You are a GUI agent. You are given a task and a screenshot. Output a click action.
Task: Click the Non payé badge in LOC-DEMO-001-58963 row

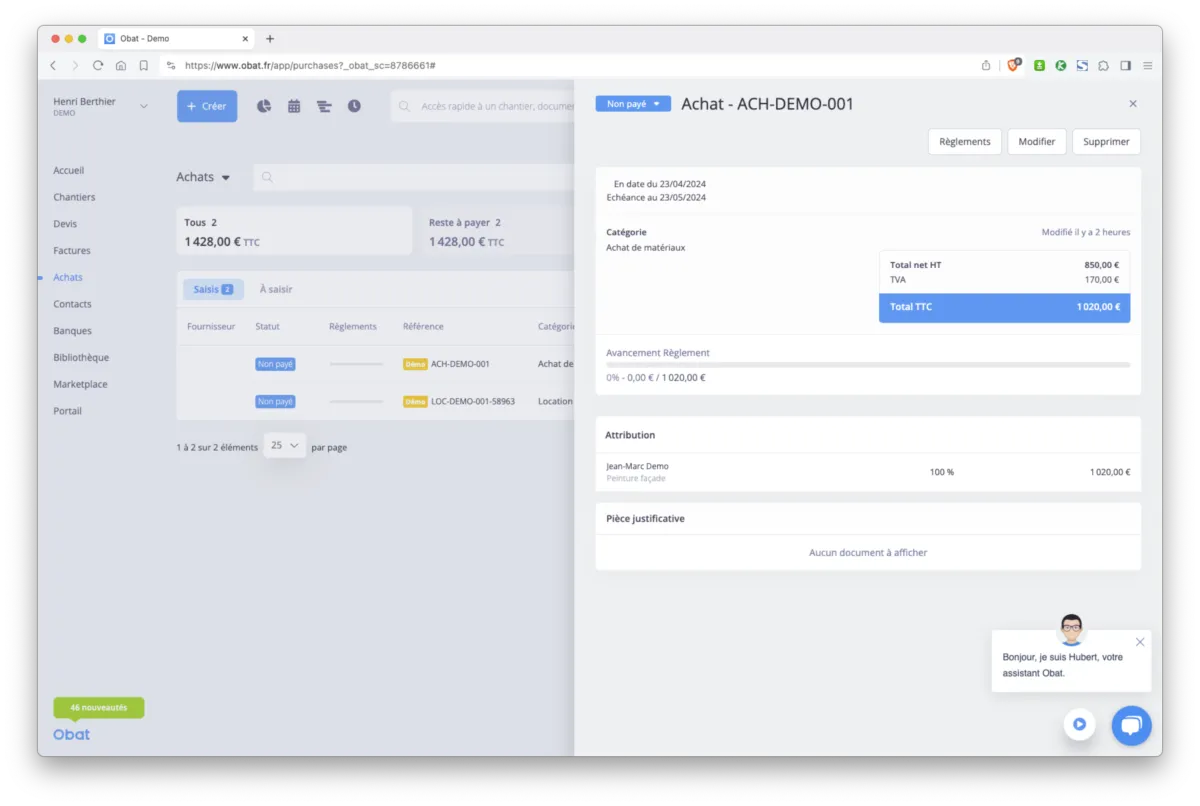pos(275,401)
